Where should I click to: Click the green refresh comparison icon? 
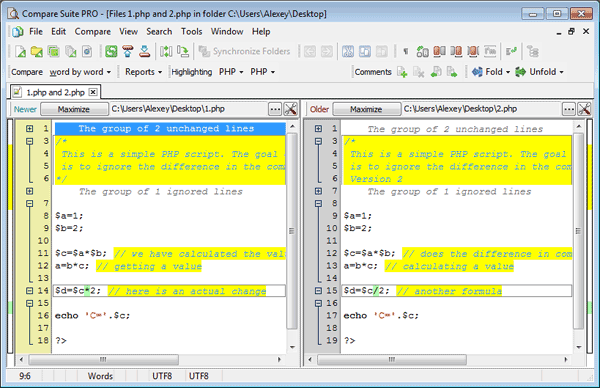pos(111,51)
